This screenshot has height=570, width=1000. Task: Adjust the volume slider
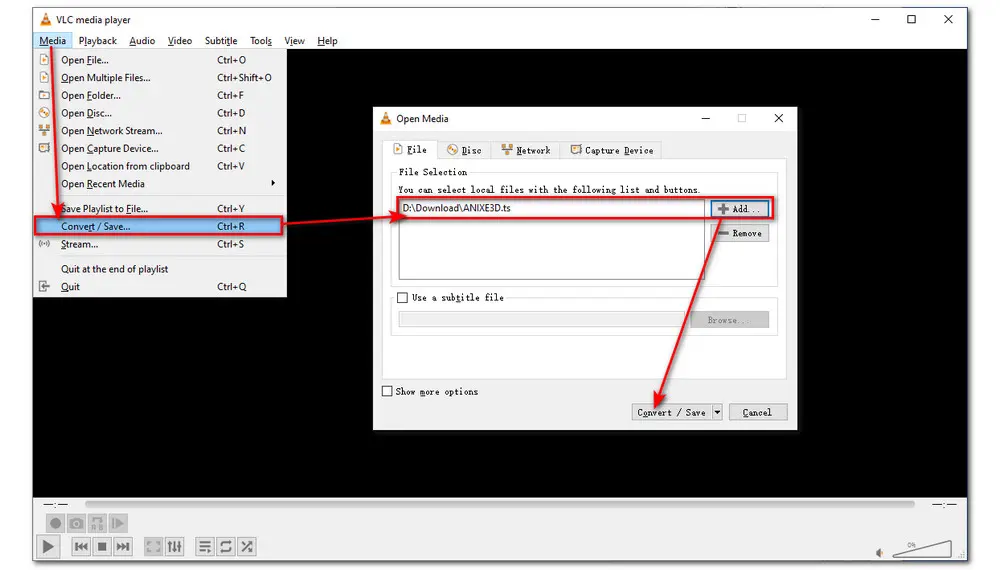tap(922, 549)
